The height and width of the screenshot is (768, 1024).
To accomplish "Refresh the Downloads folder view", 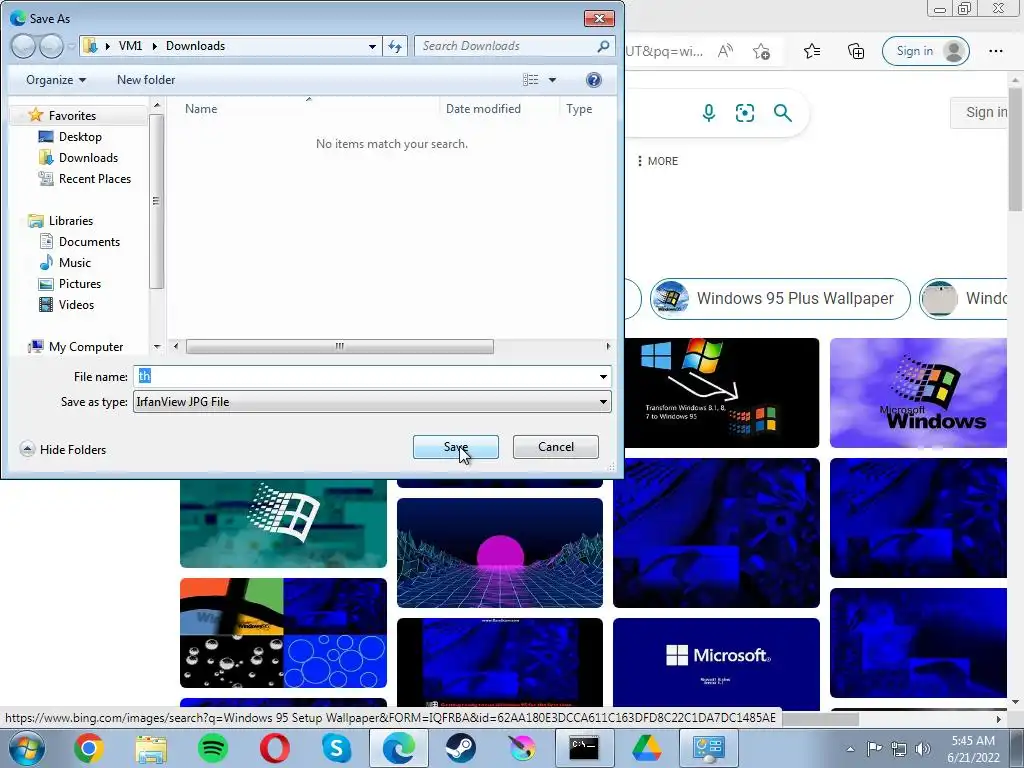I will pyautogui.click(x=395, y=46).
